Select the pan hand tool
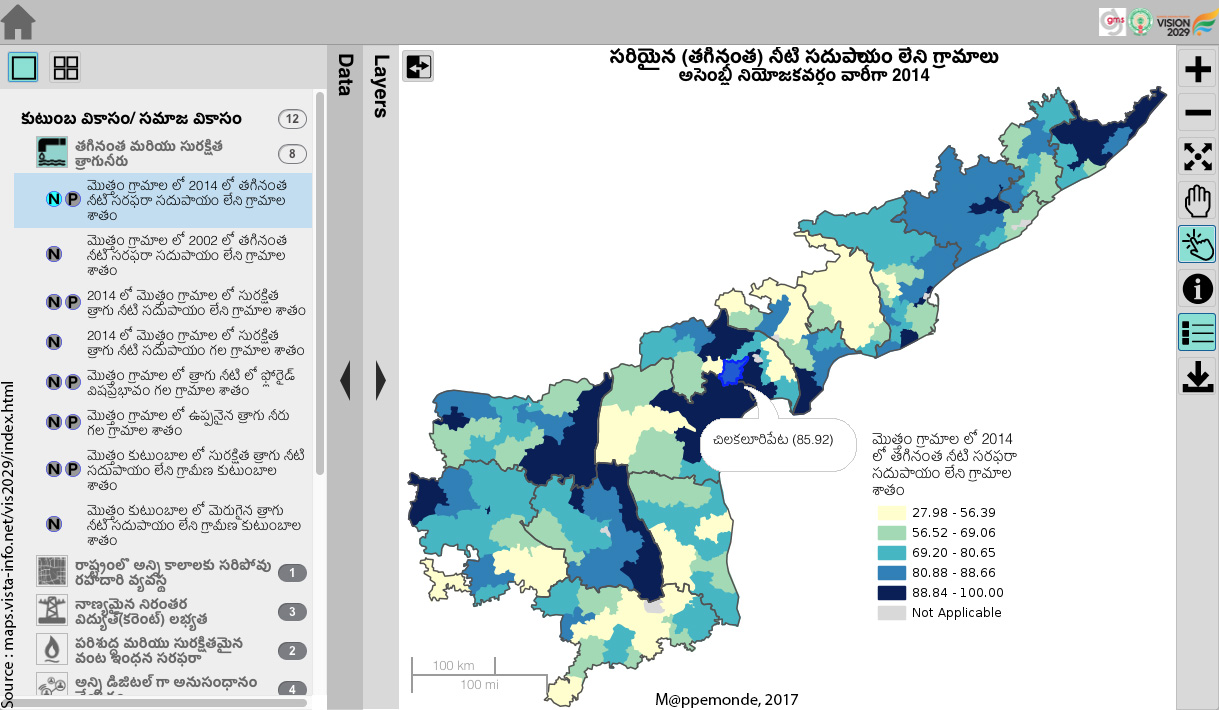The image size is (1219, 710). pyautogui.click(x=1197, y=201)
